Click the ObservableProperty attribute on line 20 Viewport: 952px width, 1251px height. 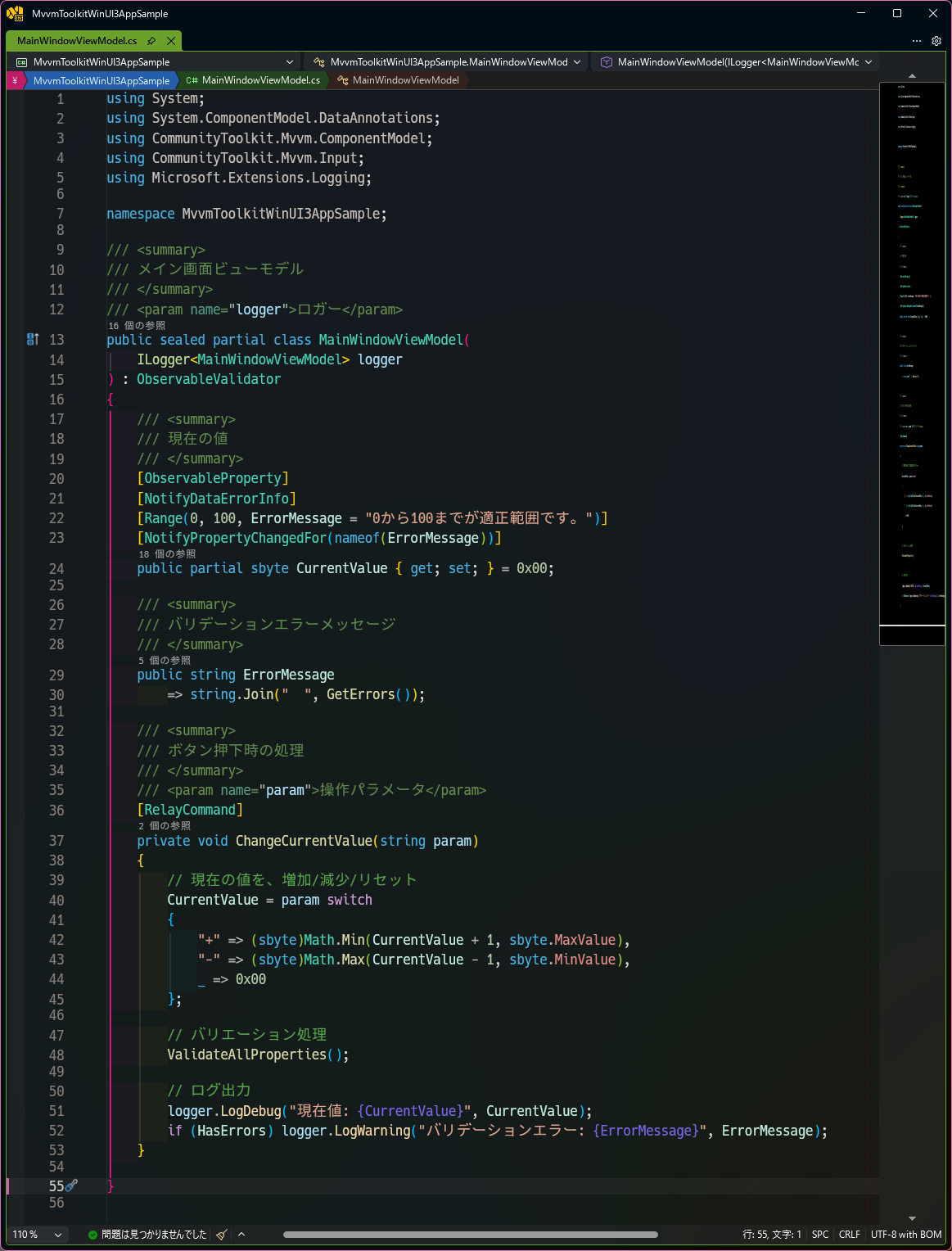pos(213,478)
